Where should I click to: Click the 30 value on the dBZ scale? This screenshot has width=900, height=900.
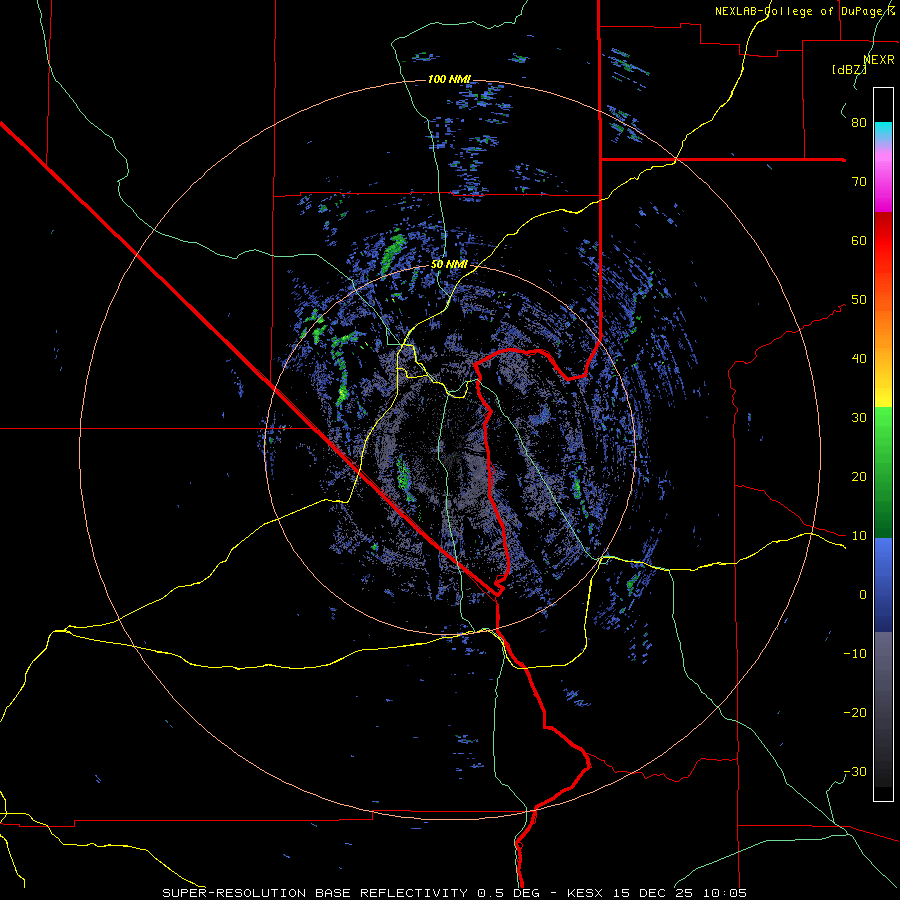(x=859, y=418)
